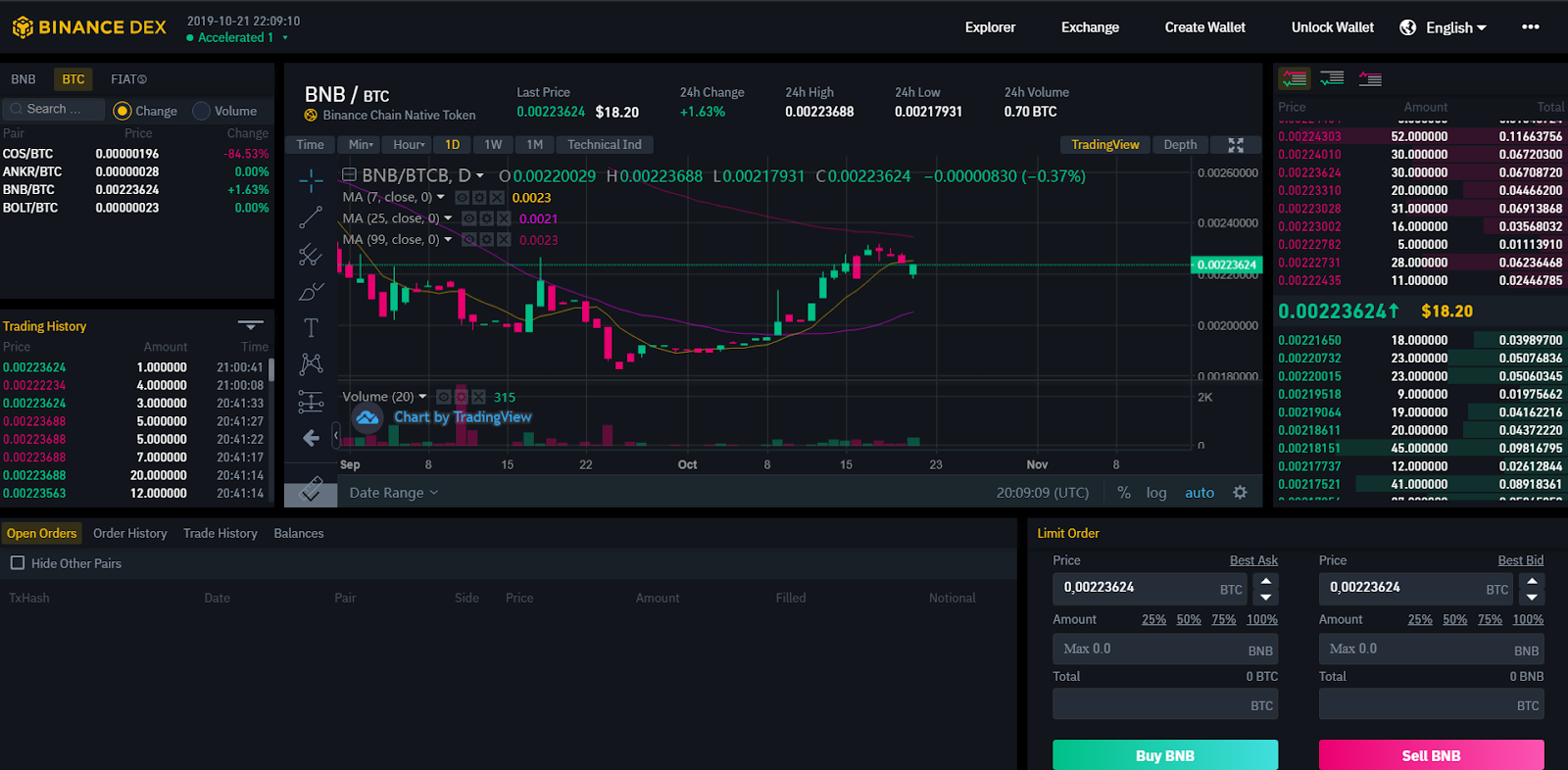Toggle fullscreen chart view
Screen dimensions: 1568x770
[x=1236, y=145]
